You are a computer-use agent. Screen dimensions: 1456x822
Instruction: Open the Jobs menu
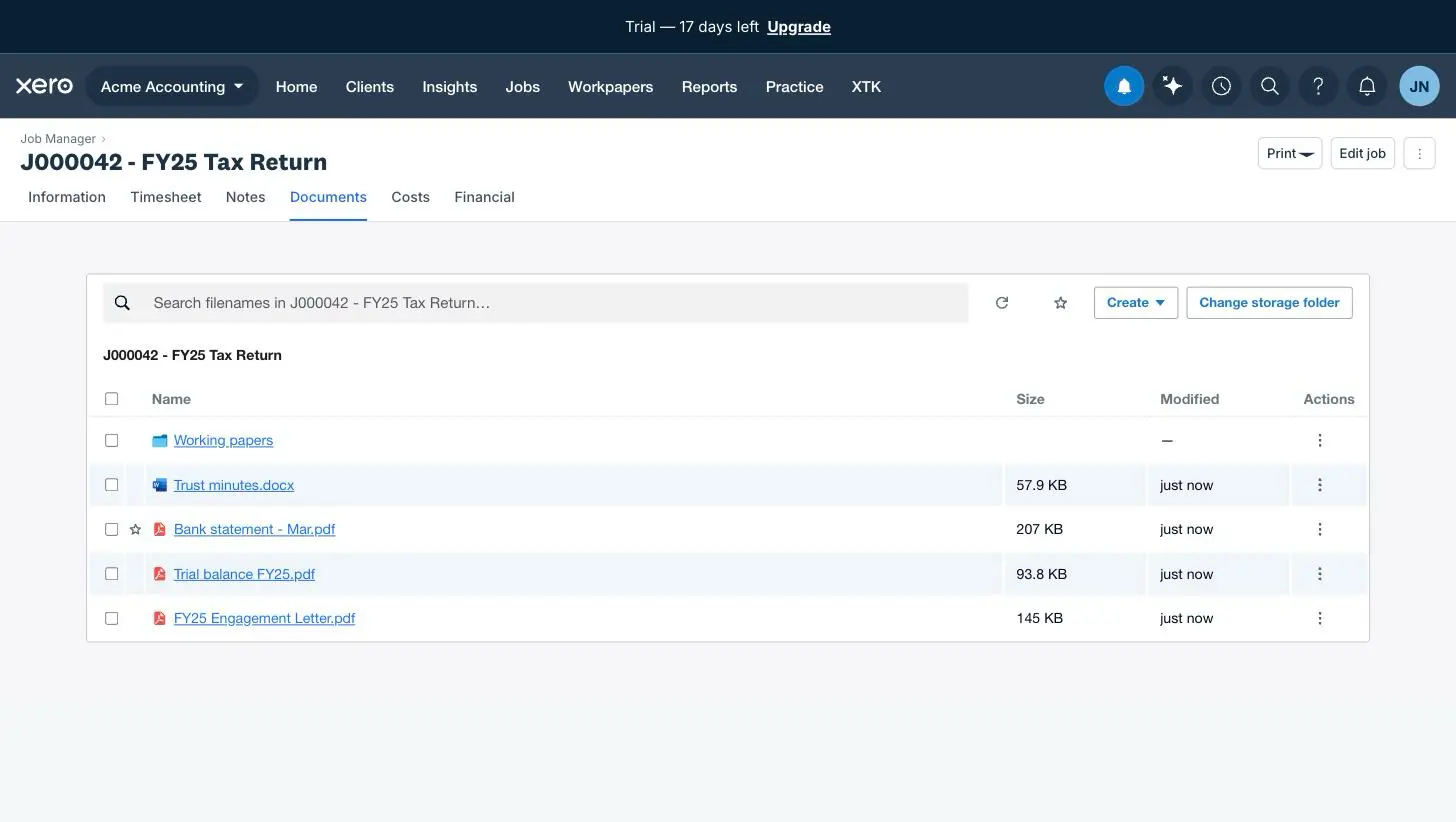[522, 87]
